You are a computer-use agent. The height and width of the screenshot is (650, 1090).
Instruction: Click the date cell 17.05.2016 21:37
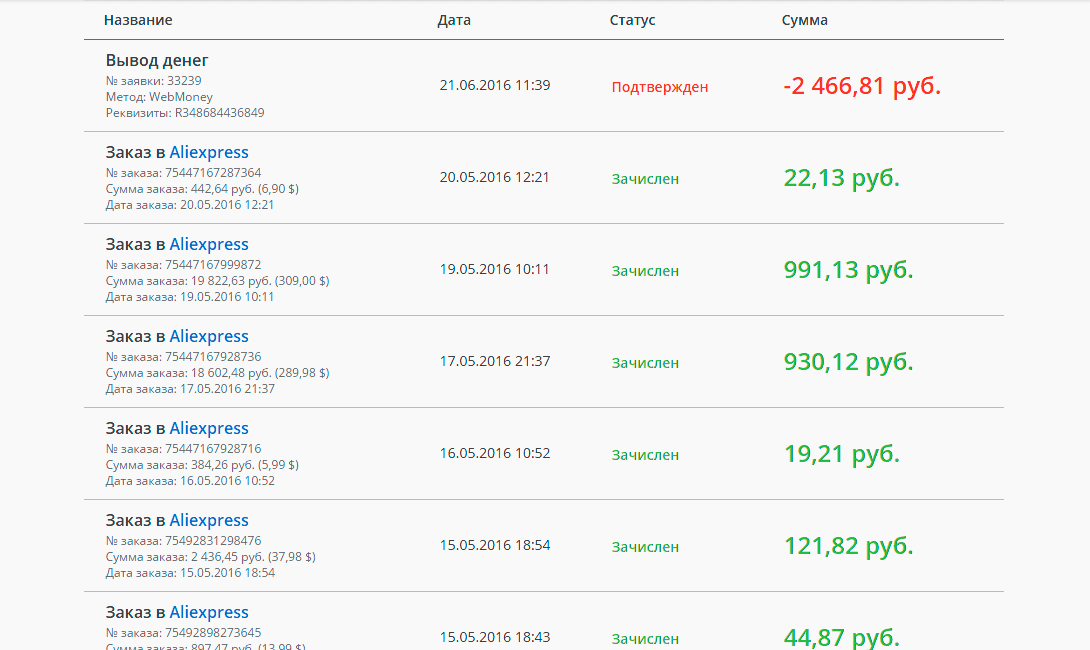495,361
